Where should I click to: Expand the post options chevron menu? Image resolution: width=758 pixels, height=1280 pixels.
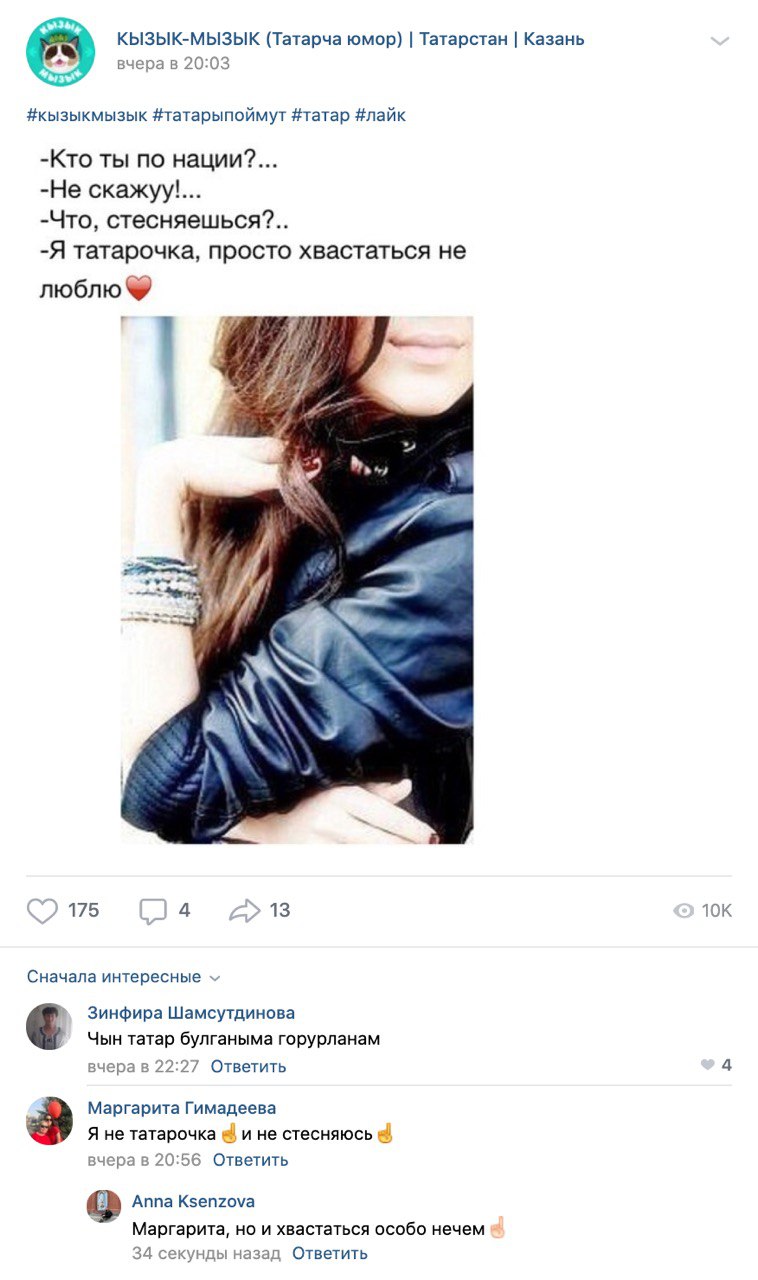[719, 41]
